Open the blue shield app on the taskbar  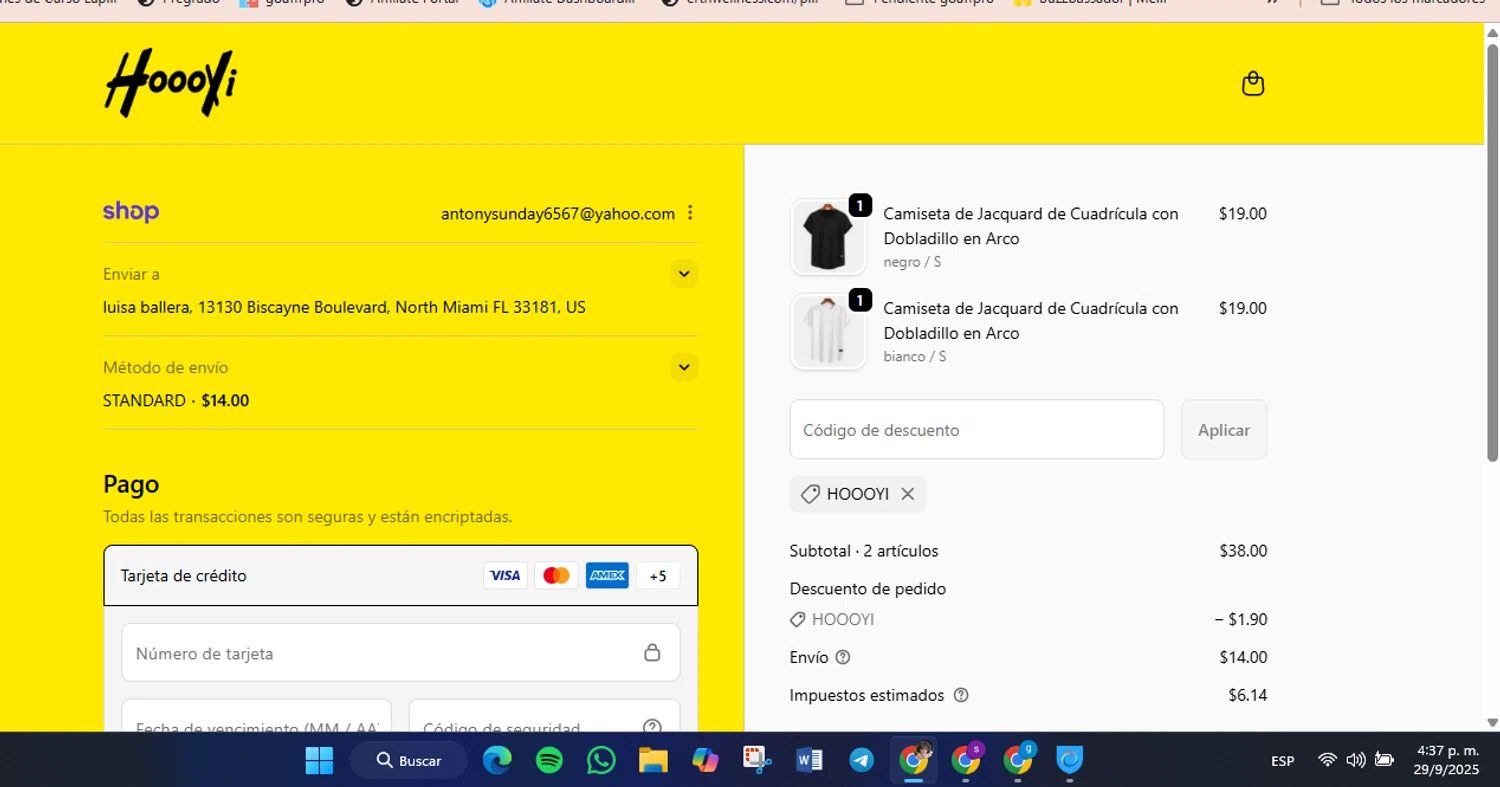click(1070, 761)
